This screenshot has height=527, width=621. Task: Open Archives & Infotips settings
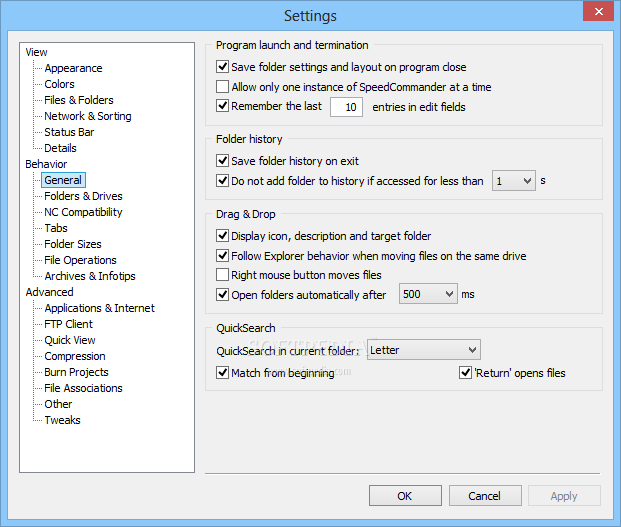(90, 276)
